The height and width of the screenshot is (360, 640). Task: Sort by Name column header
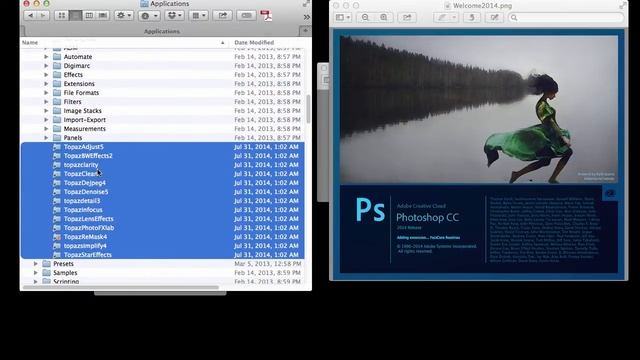pyautogui.click(x=30, y=42)
